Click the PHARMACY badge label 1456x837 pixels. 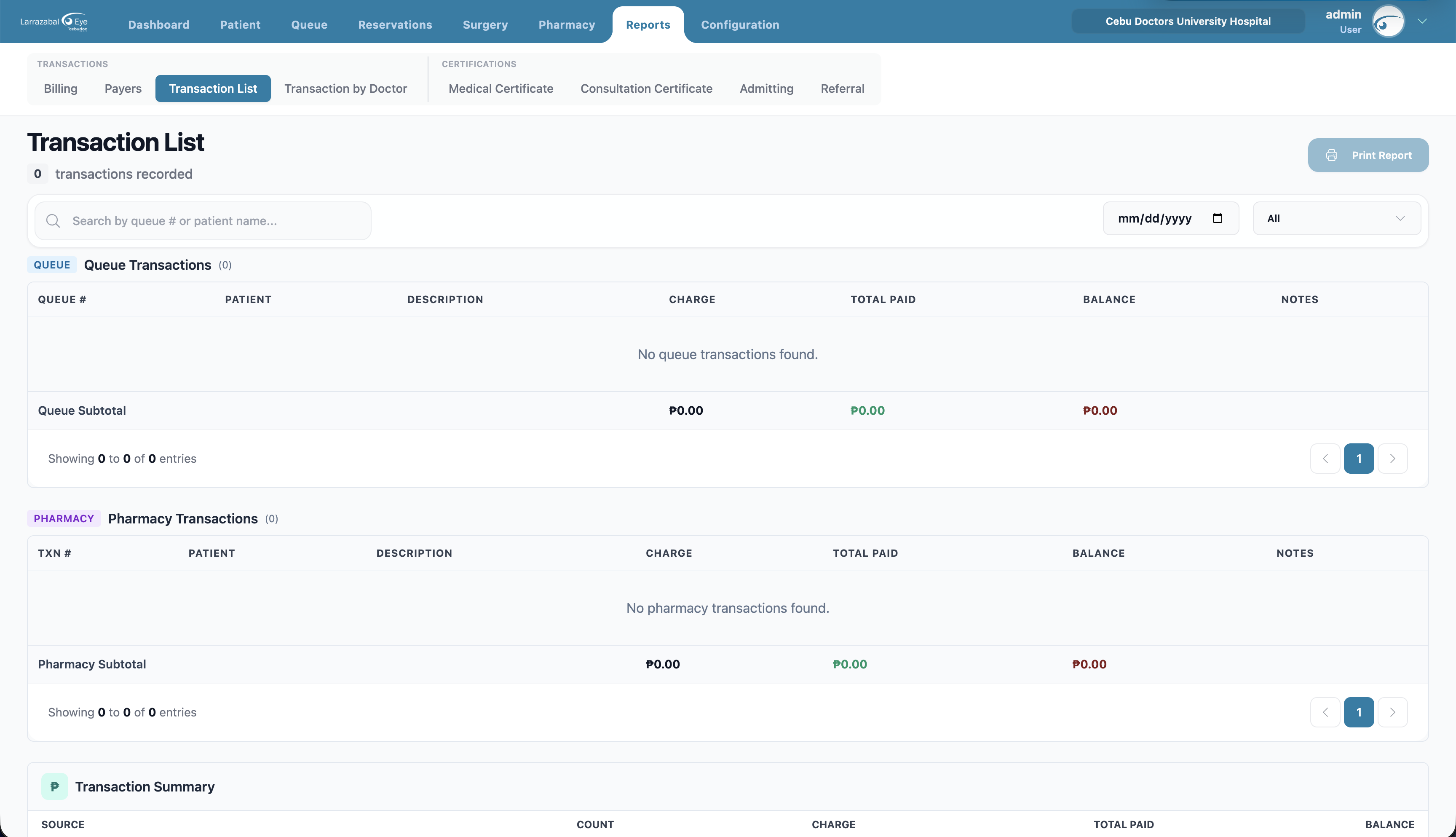pos(64,518)
